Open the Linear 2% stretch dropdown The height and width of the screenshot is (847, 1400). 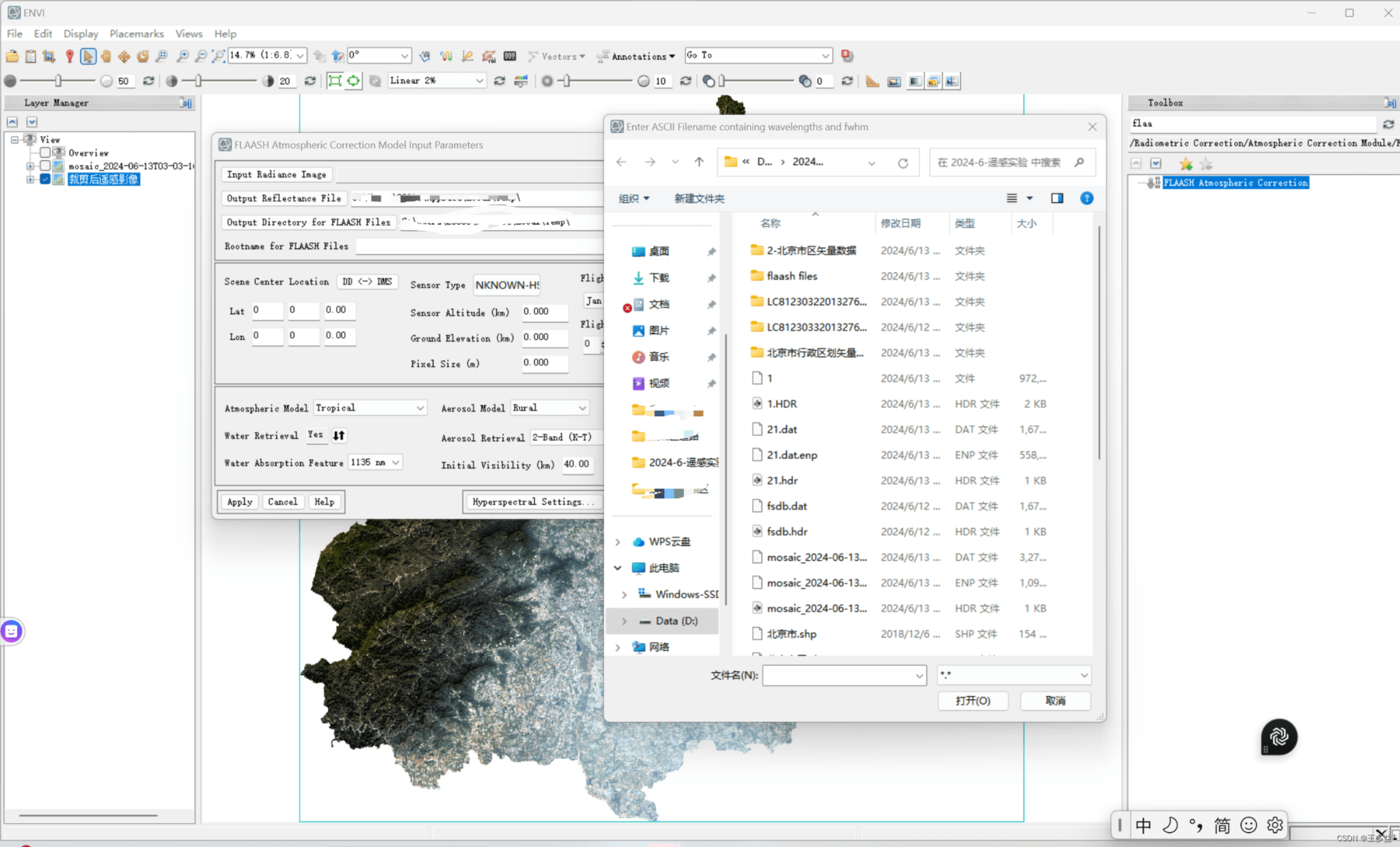pos(479,81)
